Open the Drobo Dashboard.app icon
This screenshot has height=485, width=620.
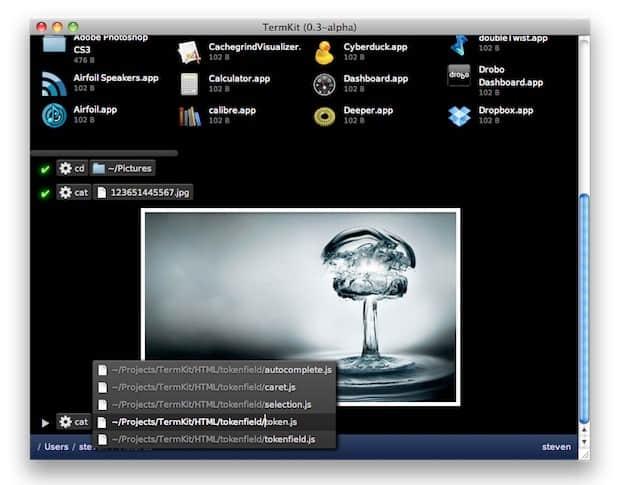click(459, 77)
